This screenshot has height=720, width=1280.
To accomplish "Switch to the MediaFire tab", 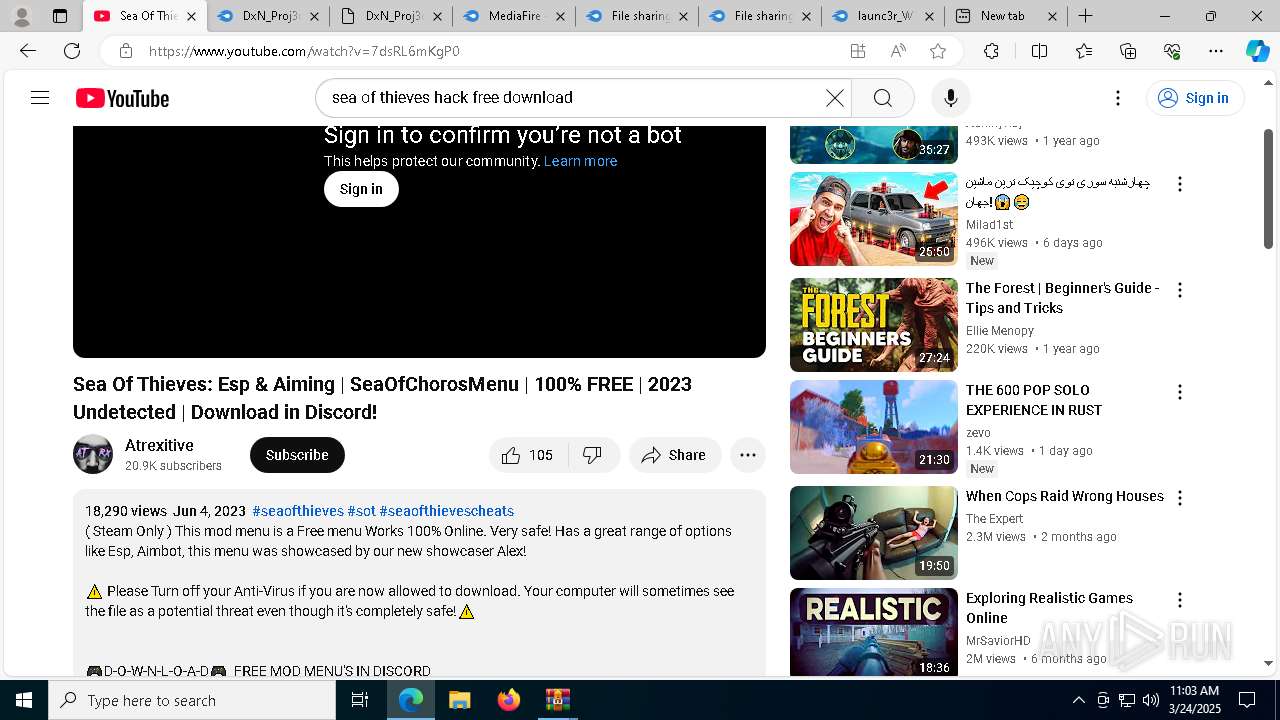I will click(514, 16).
